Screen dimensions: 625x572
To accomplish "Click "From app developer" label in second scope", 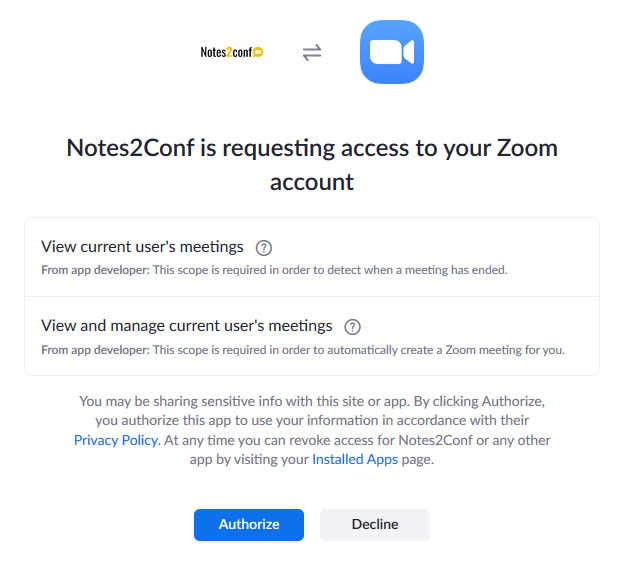I will point(95,350).
